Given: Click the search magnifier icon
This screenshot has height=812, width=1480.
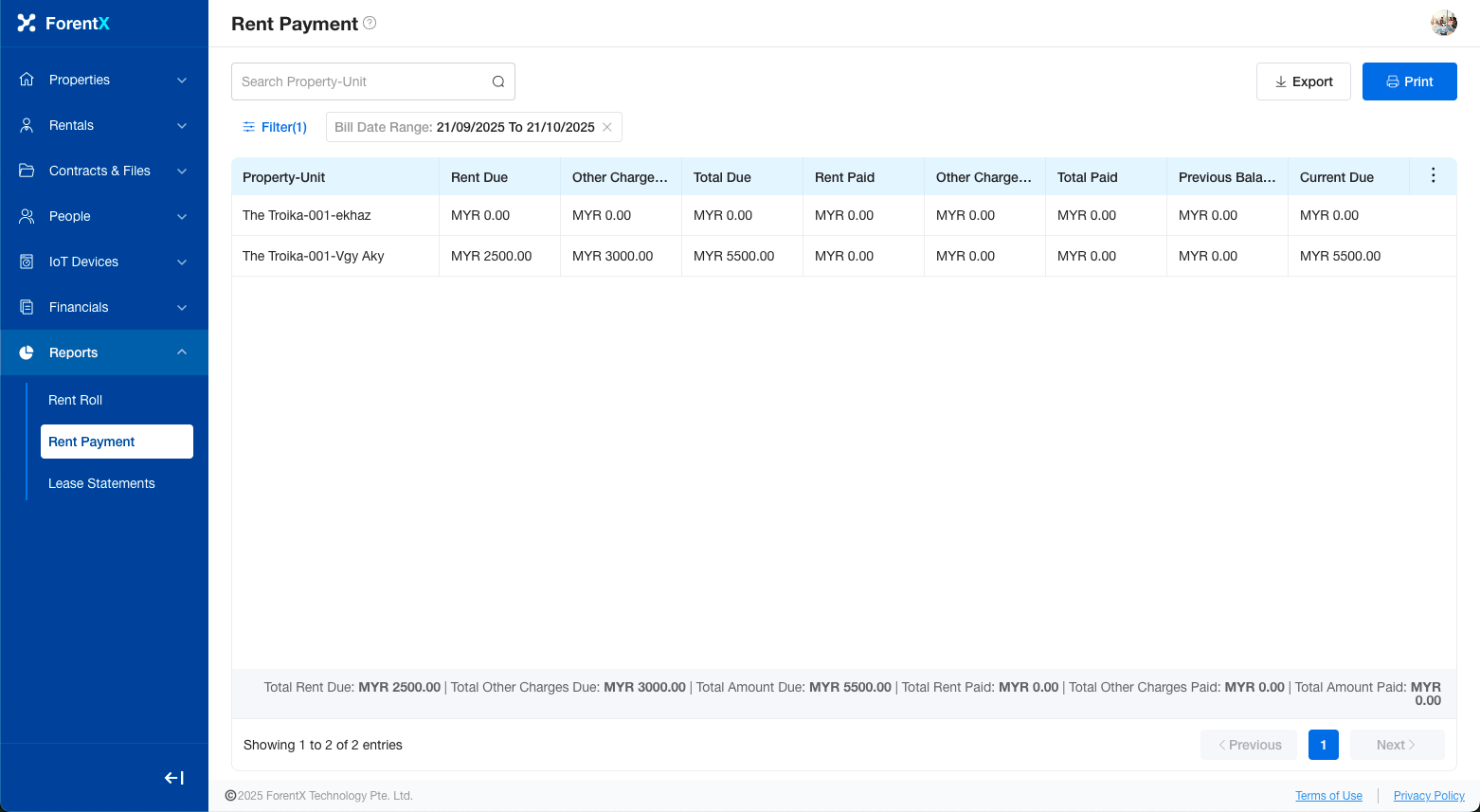Looking at the screenshot, I should (498, 81).
